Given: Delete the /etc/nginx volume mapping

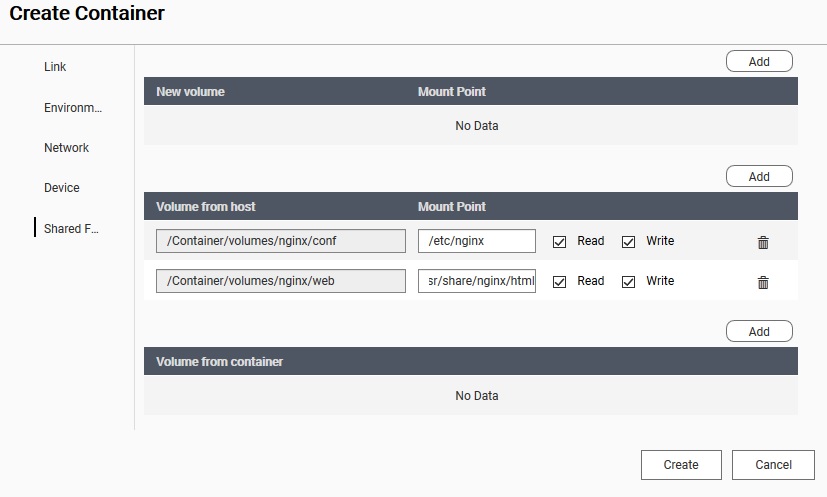Looking at the screenshot, I should [x=763, y=242].
